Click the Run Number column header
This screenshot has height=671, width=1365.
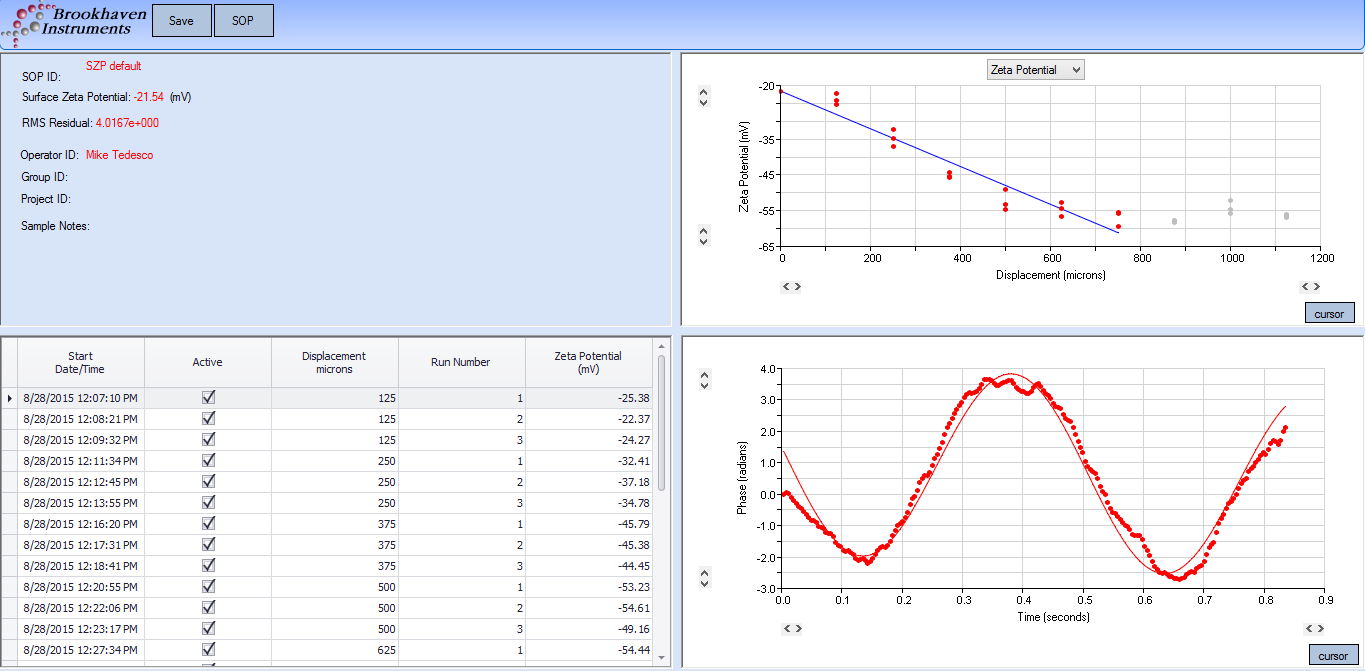tap(461, 362)
